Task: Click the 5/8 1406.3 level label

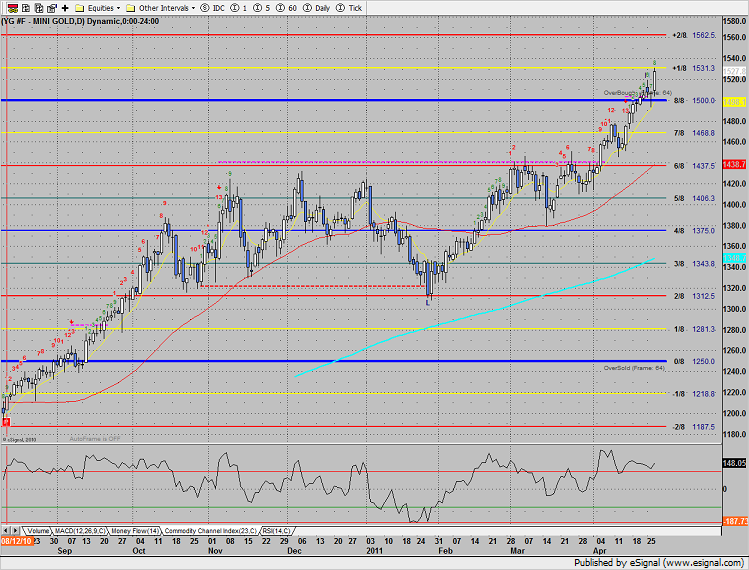Action: pos(695,198)
